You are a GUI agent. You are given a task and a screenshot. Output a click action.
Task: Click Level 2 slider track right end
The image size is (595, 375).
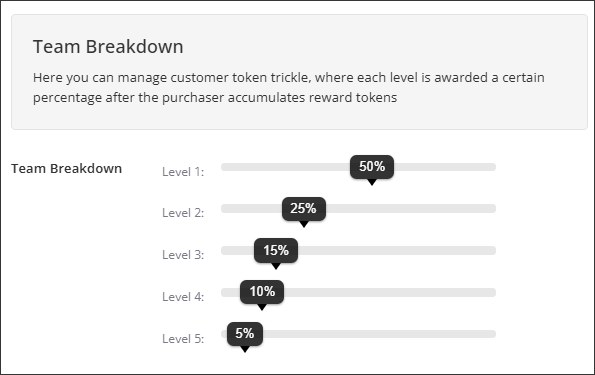pyautogui.click(x=492, y=208)
